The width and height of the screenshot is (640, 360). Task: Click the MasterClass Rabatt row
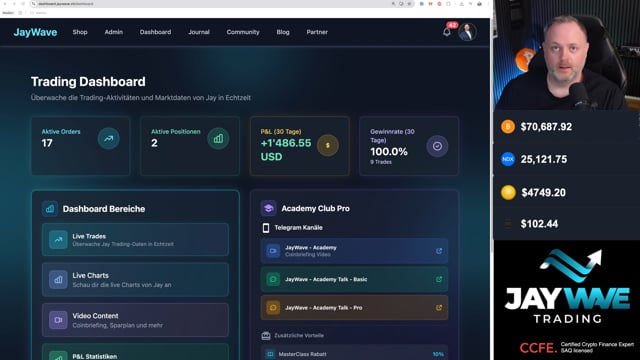[354, 354]
